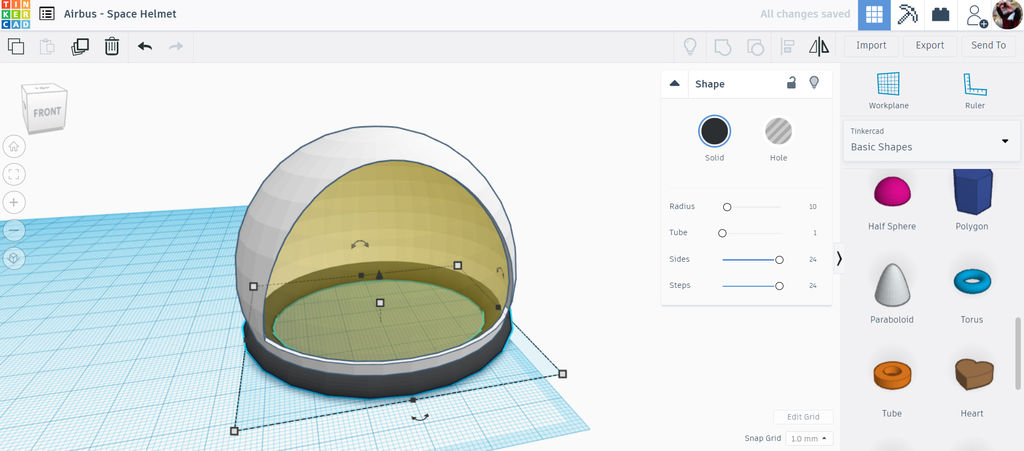This screenshot has width=1024, height=451.
Task: Open the Snap Grid dropdown
Action: point(808,439)
